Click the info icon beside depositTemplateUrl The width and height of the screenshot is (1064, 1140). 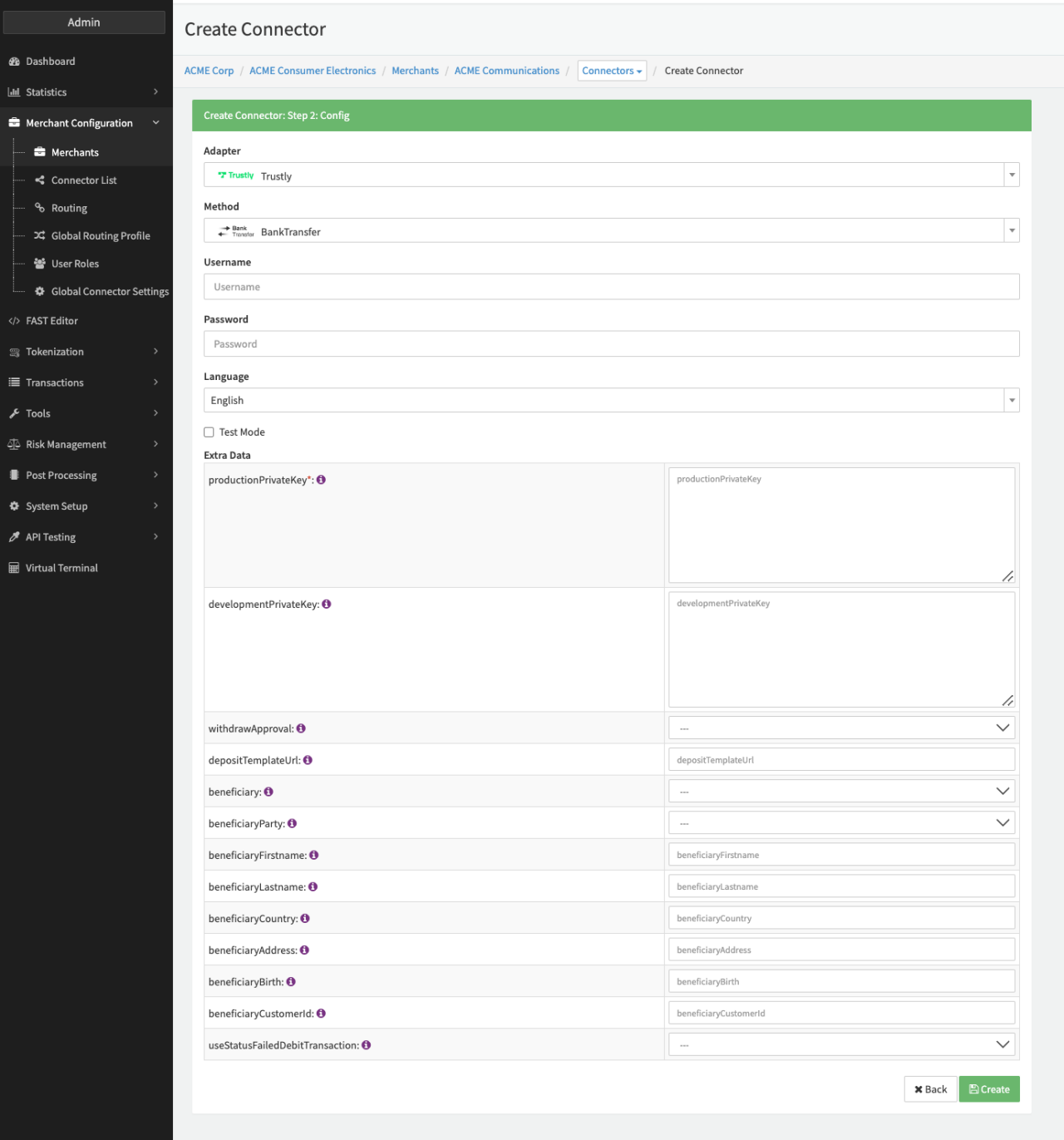308,760
